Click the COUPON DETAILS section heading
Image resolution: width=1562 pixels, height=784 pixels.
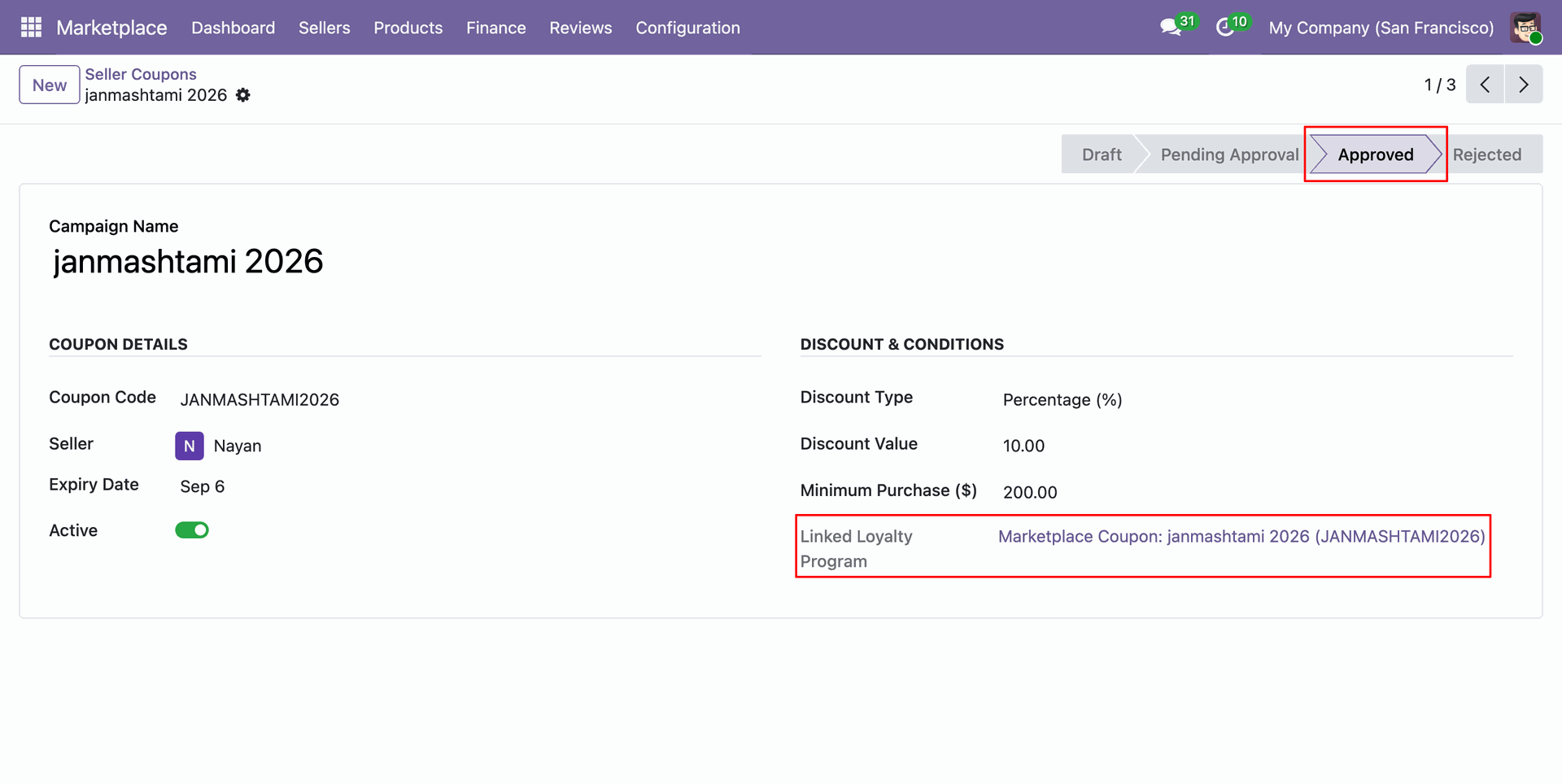pyautogui.click(x=118, y=344)
